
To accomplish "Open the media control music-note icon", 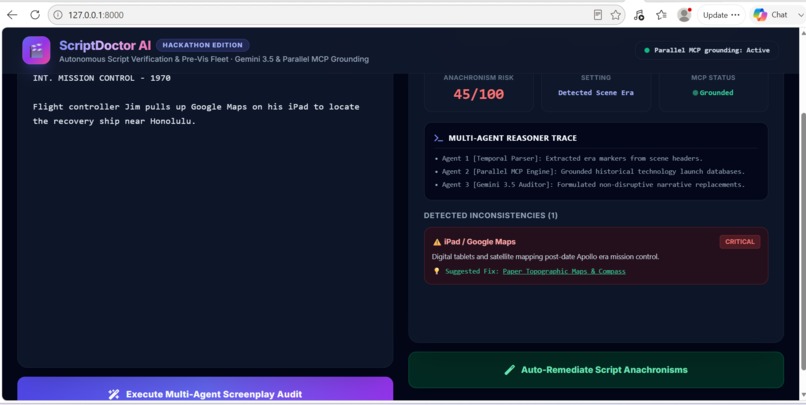I will tap(638, 15).
